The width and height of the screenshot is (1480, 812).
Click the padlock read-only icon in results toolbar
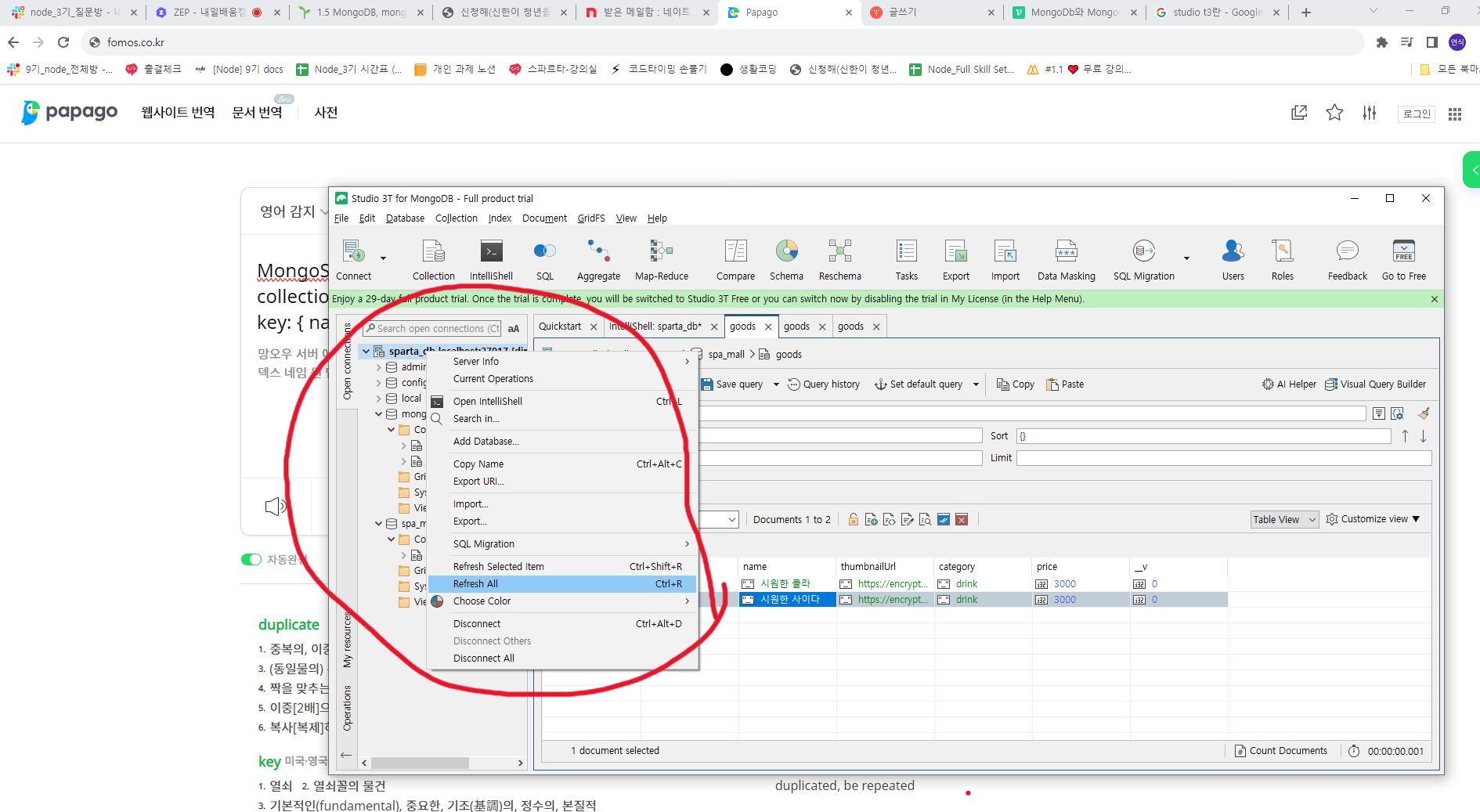(x=853, y=520)
